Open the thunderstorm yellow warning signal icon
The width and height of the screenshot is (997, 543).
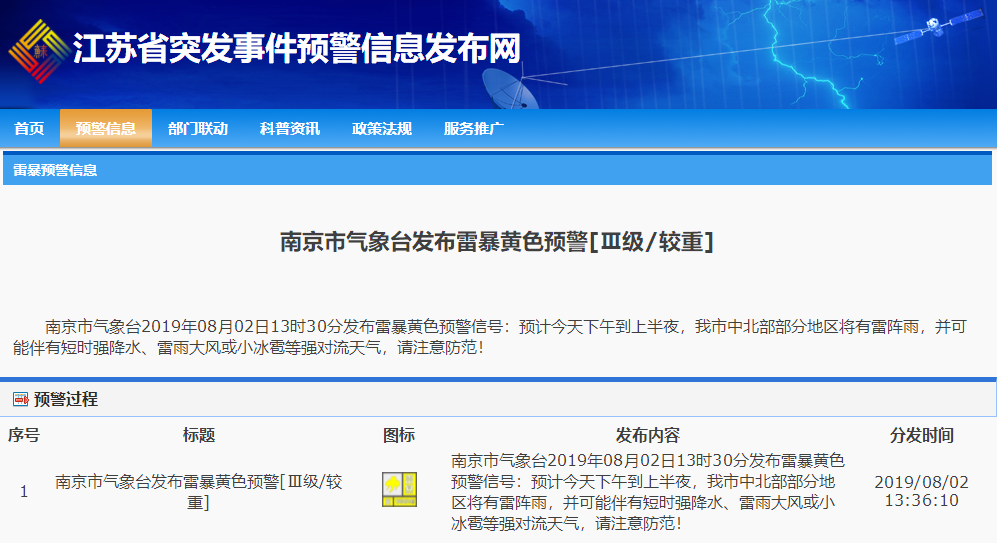click(x=399, y=489)
